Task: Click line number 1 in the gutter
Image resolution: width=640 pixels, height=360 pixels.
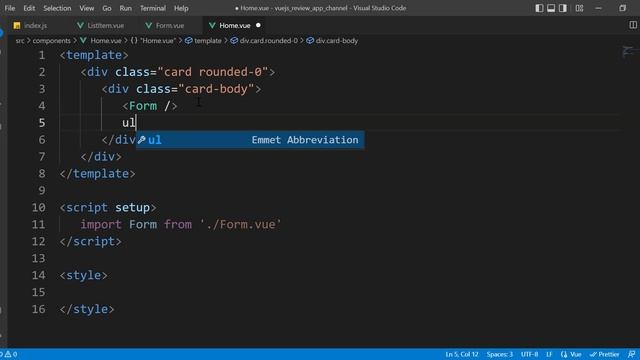Action: [x=42, y=55]
